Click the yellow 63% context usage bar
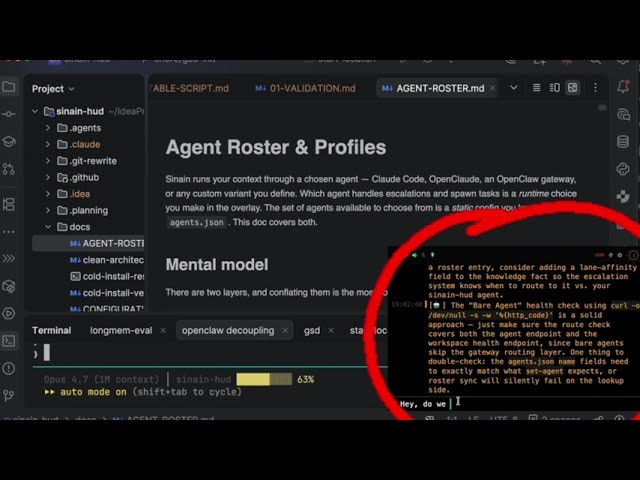Image resolution: width=640 pixels, height=480 pixels. tap(264, 379)
